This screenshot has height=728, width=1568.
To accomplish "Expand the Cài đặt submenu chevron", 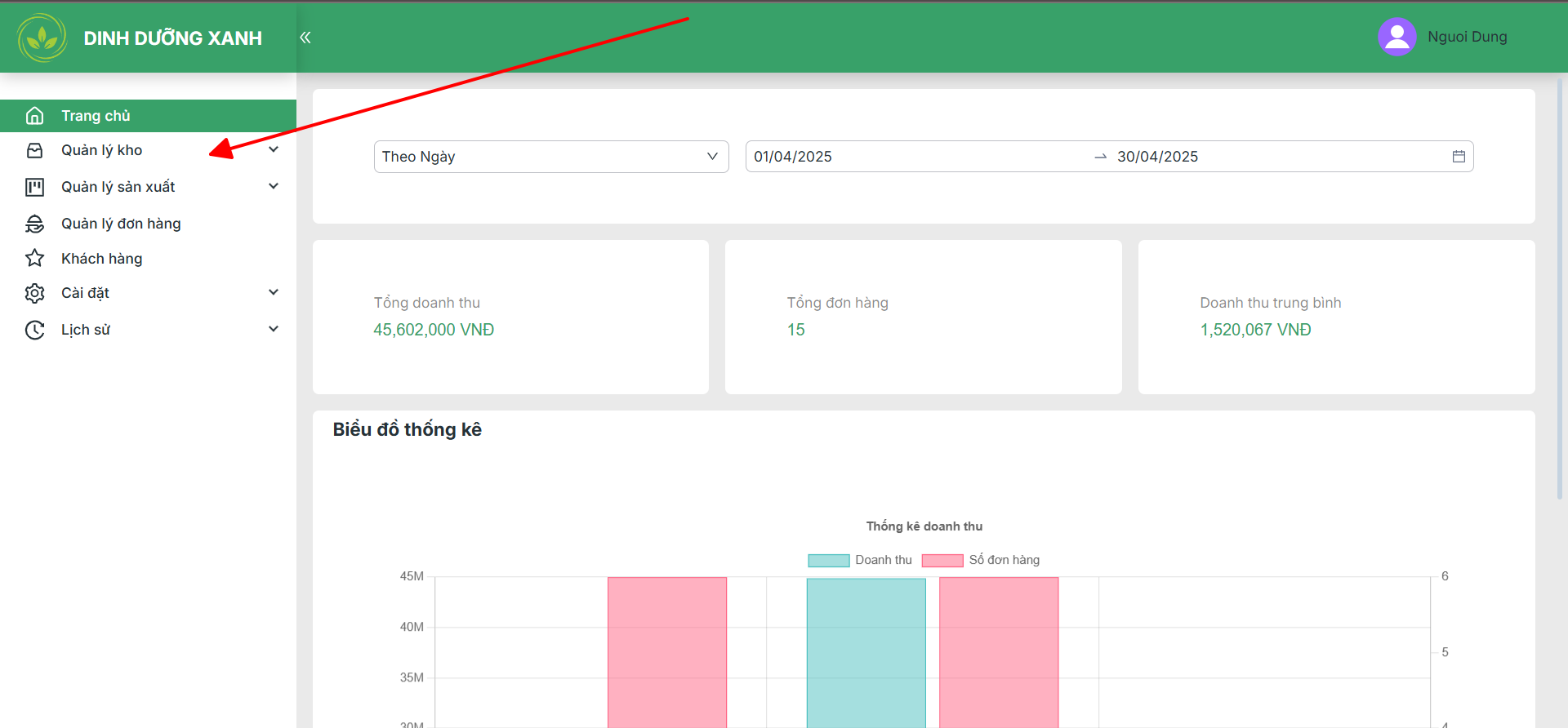I will 274,292.
